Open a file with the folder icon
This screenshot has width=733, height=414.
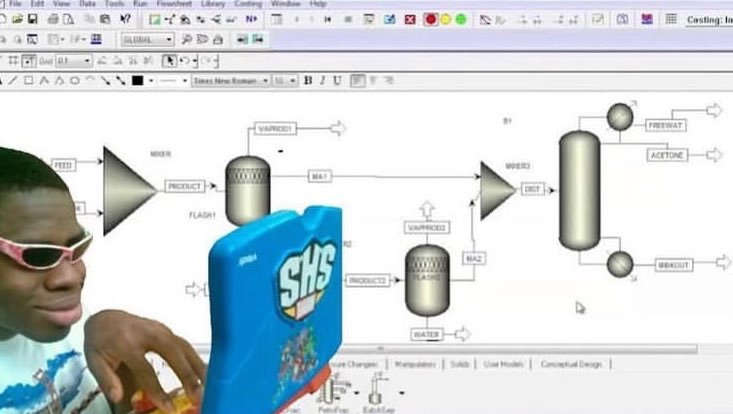17,19
